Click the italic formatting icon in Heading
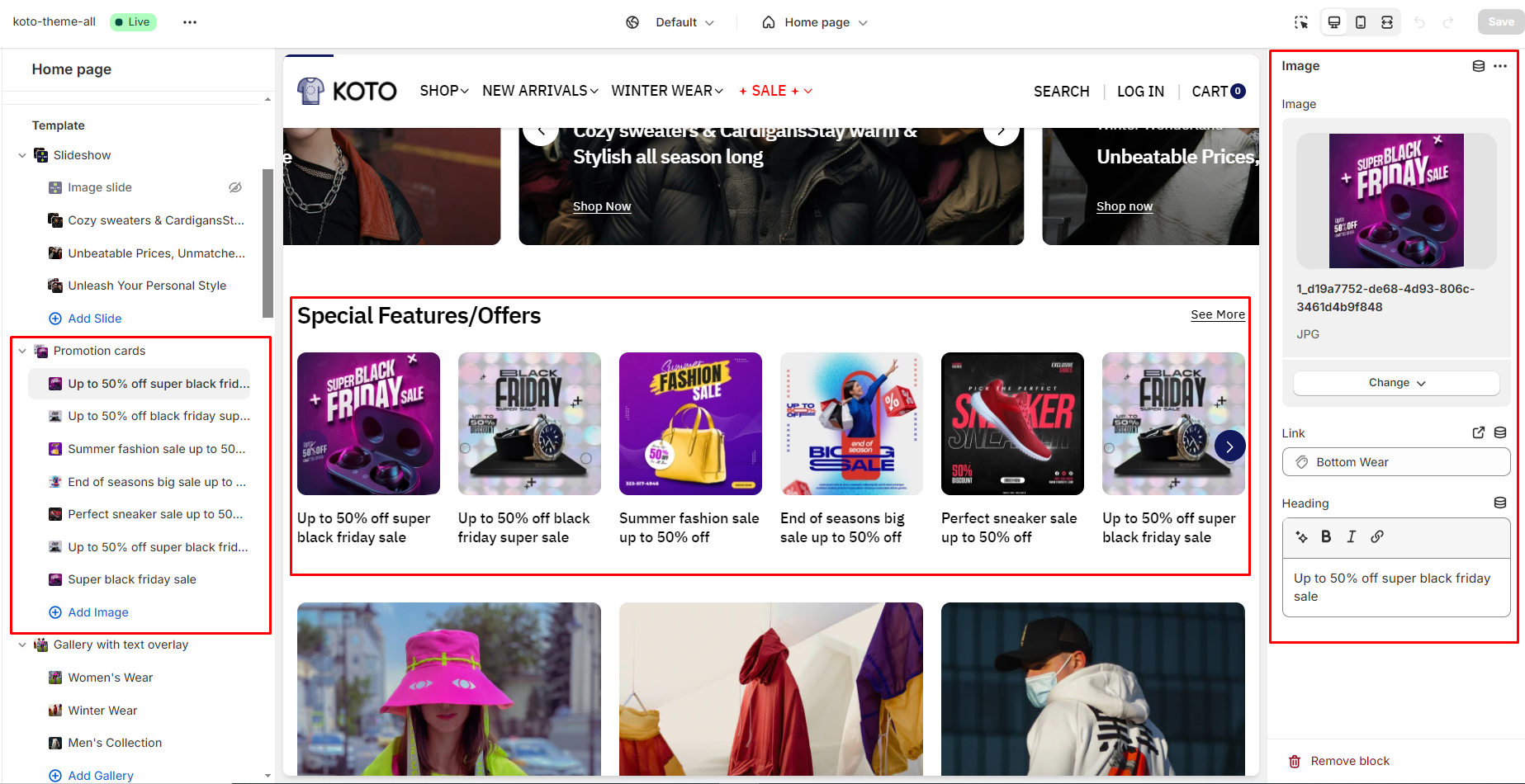1525x784 pixels. coord(1352,536)
